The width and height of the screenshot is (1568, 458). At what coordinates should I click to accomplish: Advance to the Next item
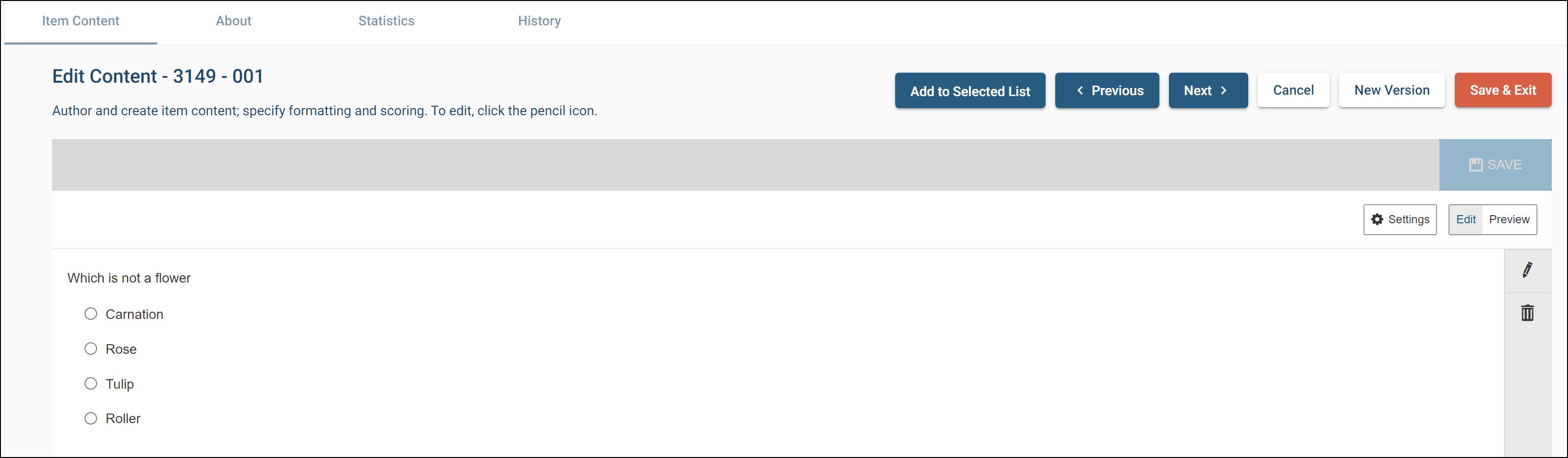1208,91
